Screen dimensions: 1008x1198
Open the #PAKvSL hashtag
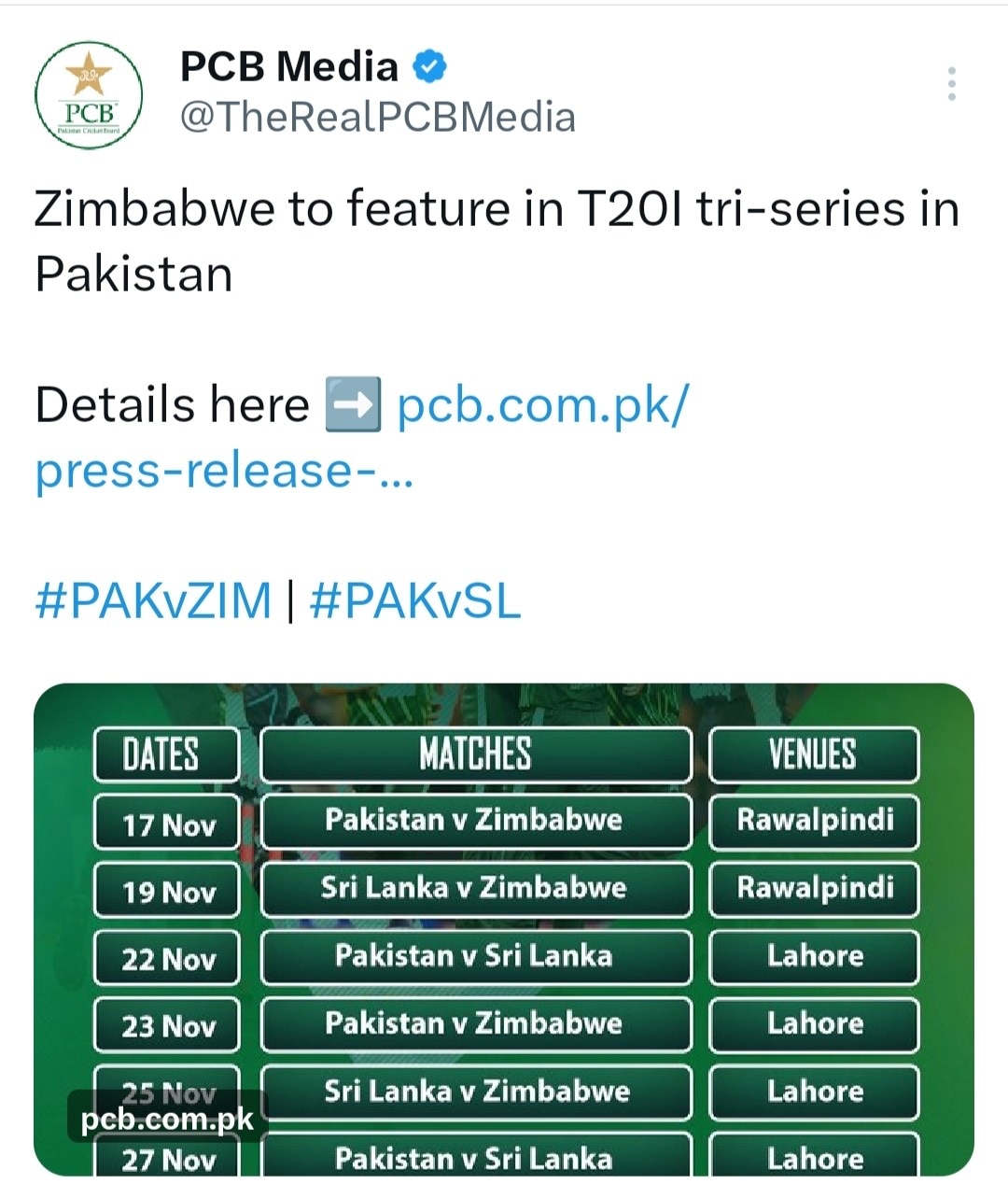pyautogui.click(x=414, y=599)
